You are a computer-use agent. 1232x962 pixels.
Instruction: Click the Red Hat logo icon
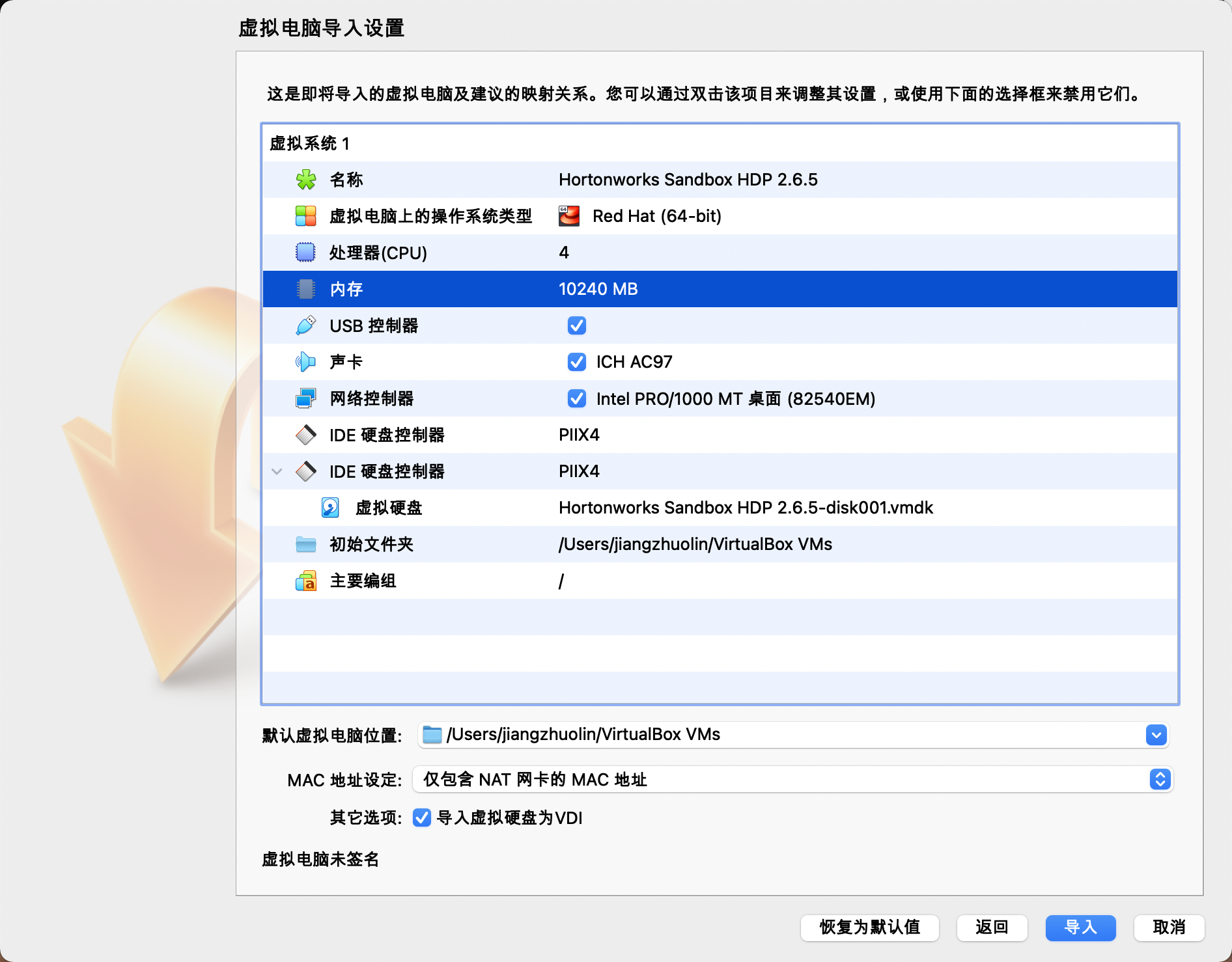click(x=569, y=216)
